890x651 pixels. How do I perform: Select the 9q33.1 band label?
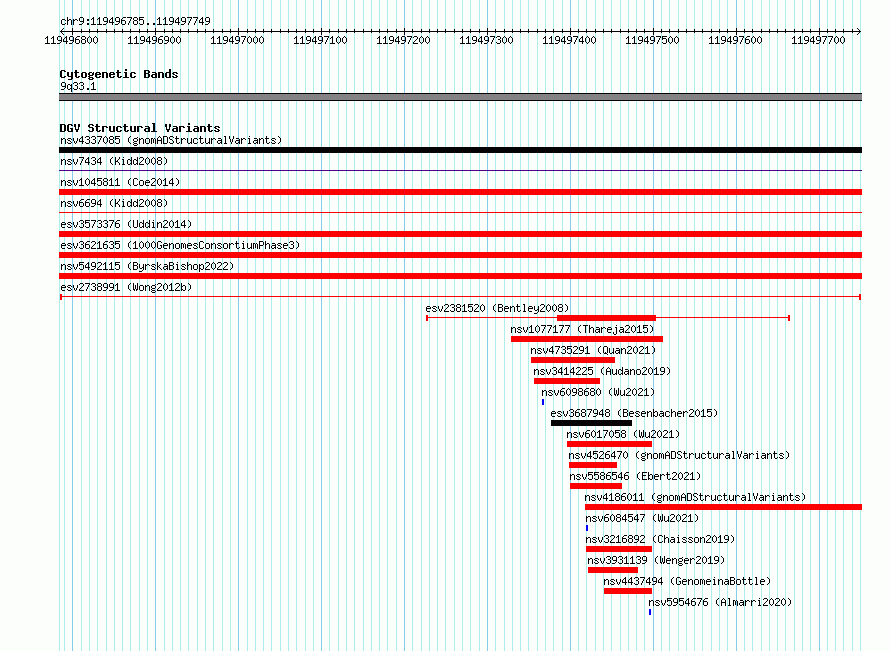78,86
